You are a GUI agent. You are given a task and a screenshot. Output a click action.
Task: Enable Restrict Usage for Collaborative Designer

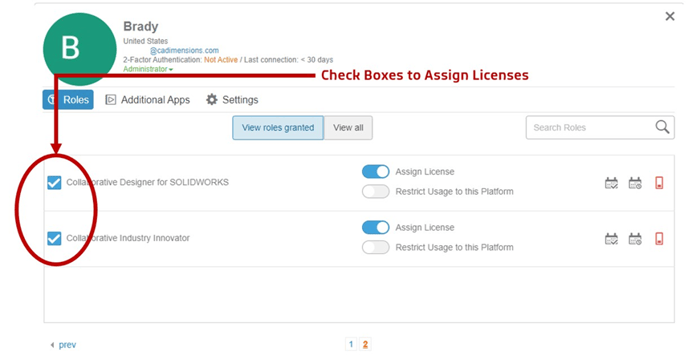tap(376, 191)
